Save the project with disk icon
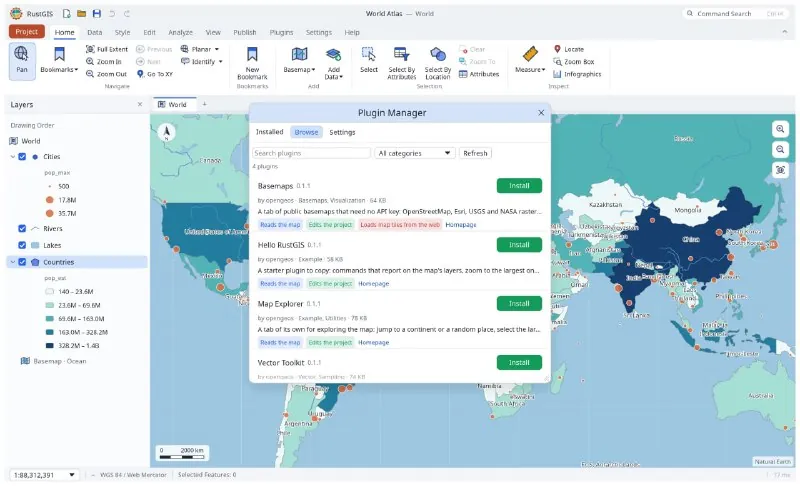This screenshot has width=800, height=486. [x=96, y=14]
